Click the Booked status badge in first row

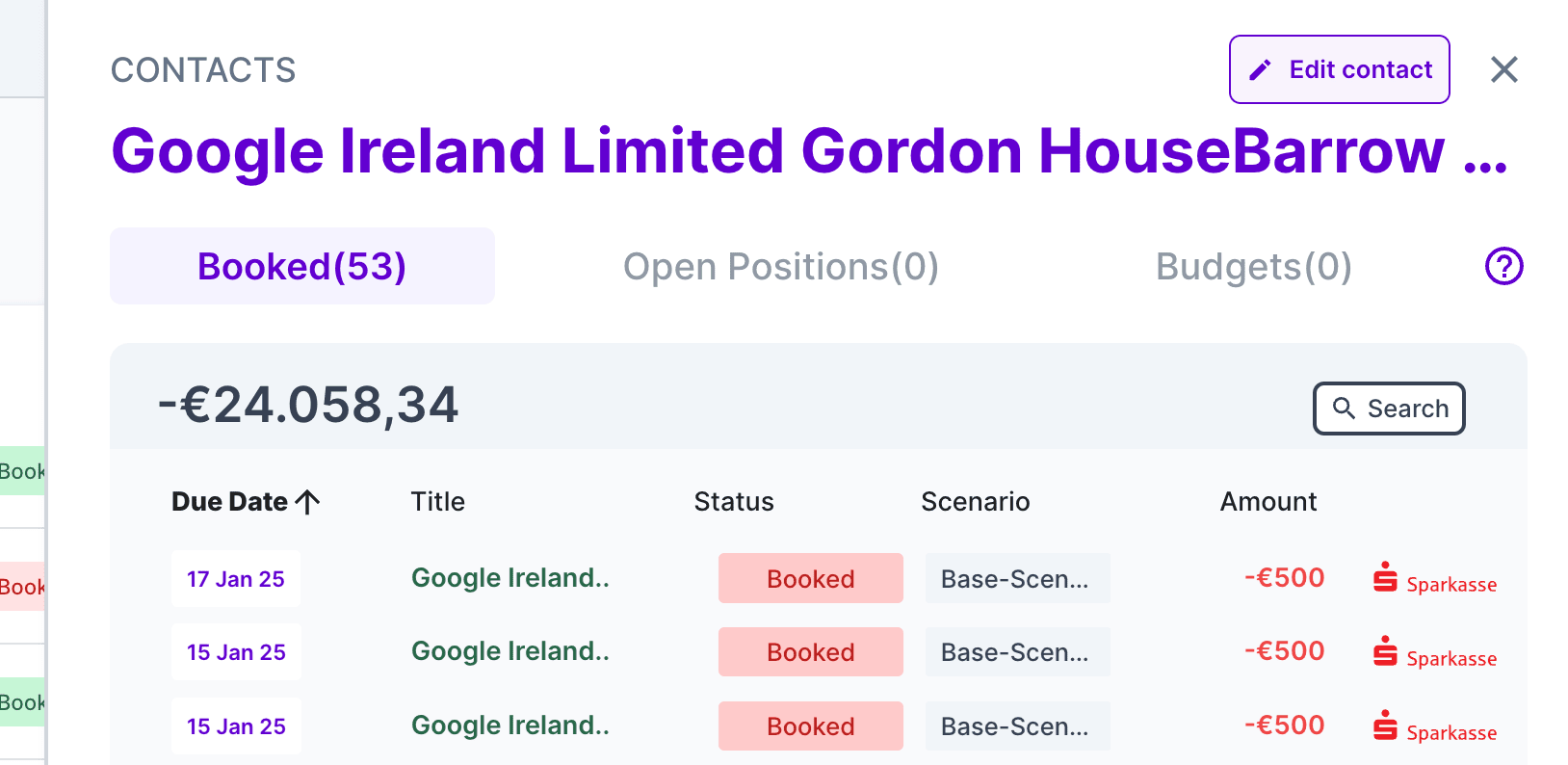810,579
